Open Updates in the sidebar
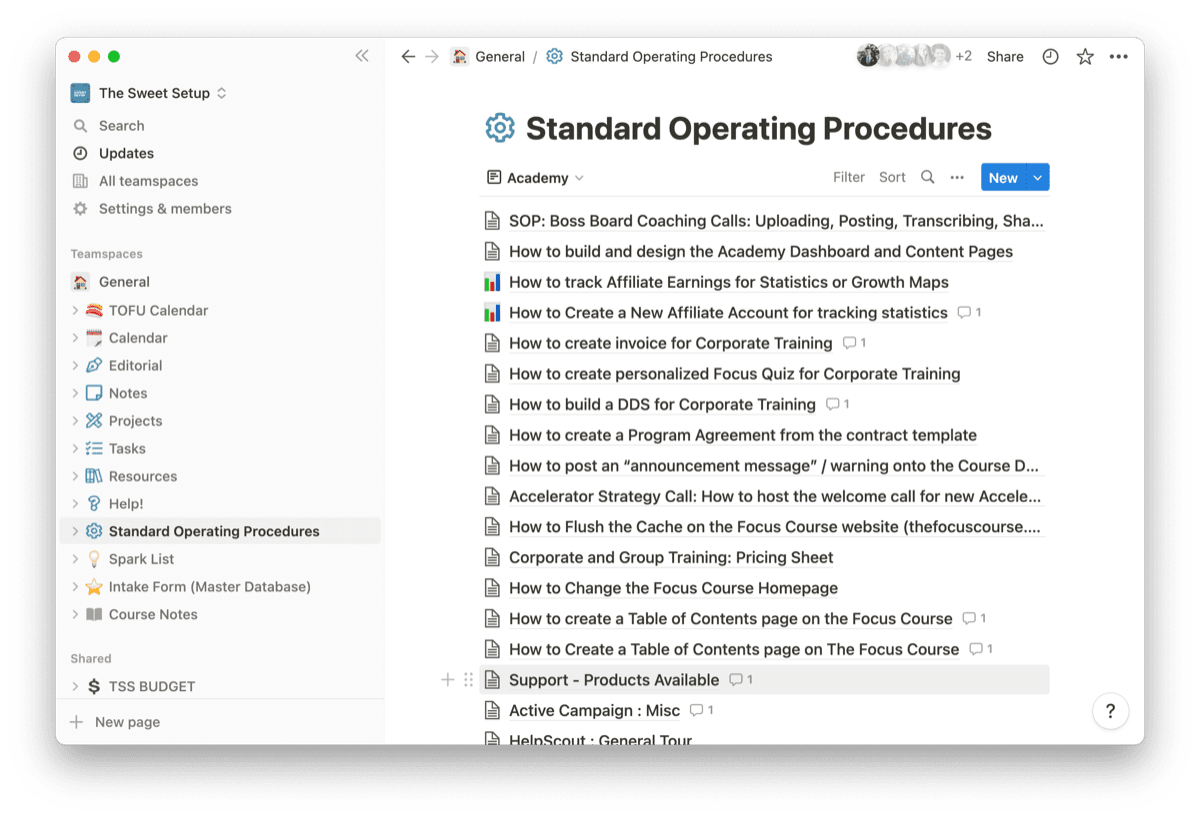This screenshot has height=818, width=1200. 126,153
